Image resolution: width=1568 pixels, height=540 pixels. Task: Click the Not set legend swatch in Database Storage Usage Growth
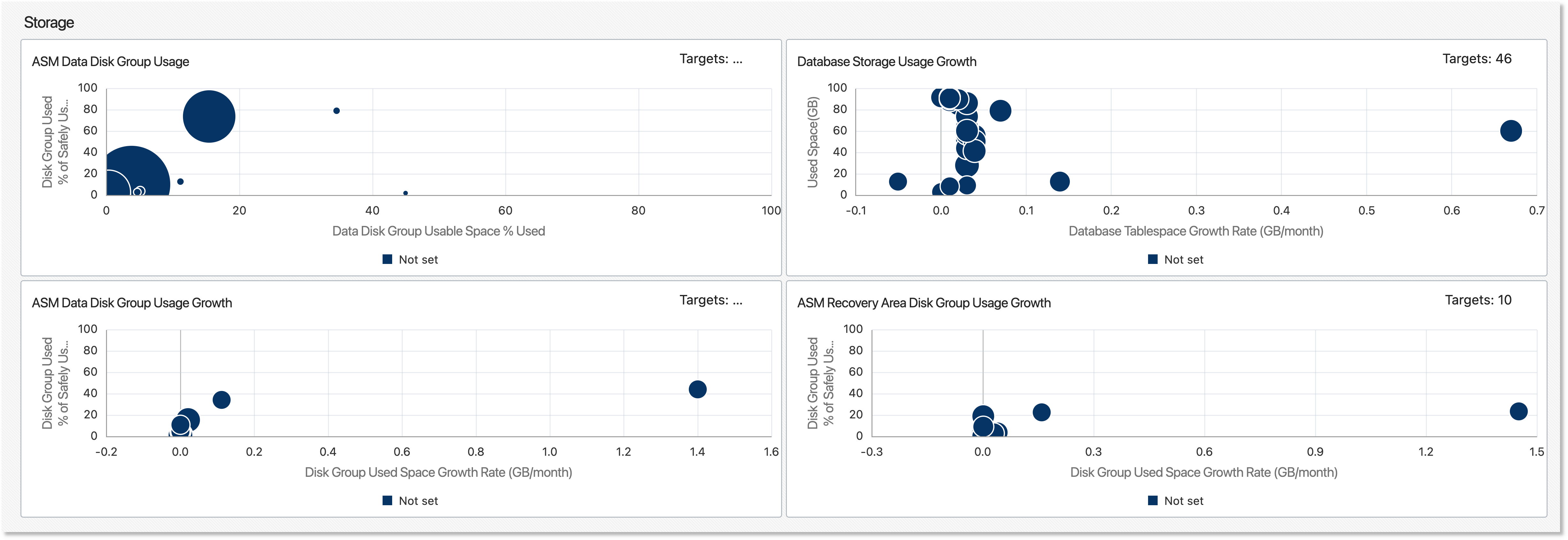[x=1152, y=259]
